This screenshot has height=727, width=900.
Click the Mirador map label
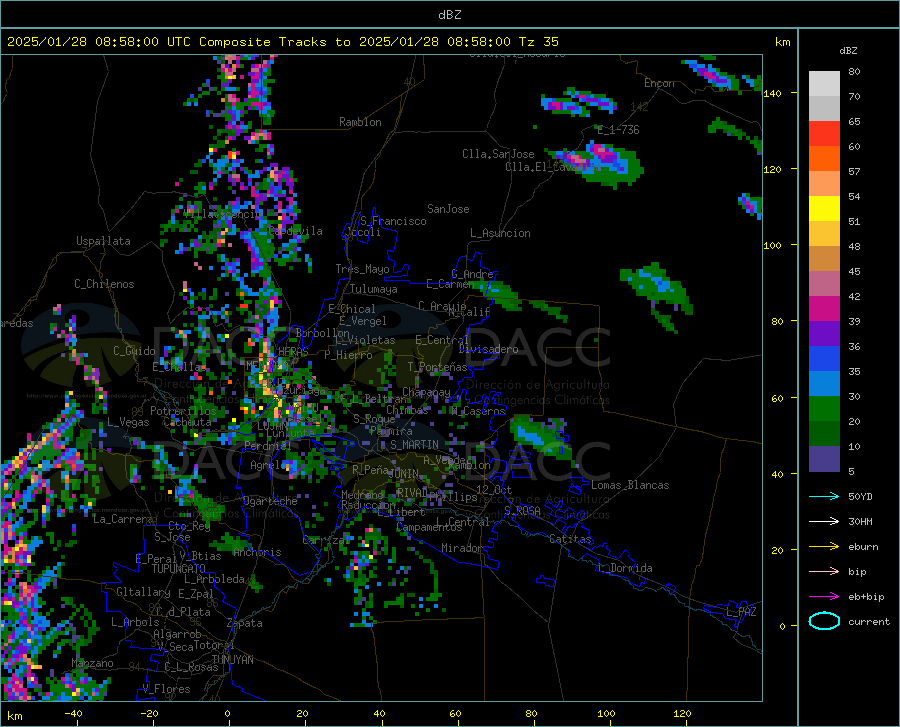(461, 548)
